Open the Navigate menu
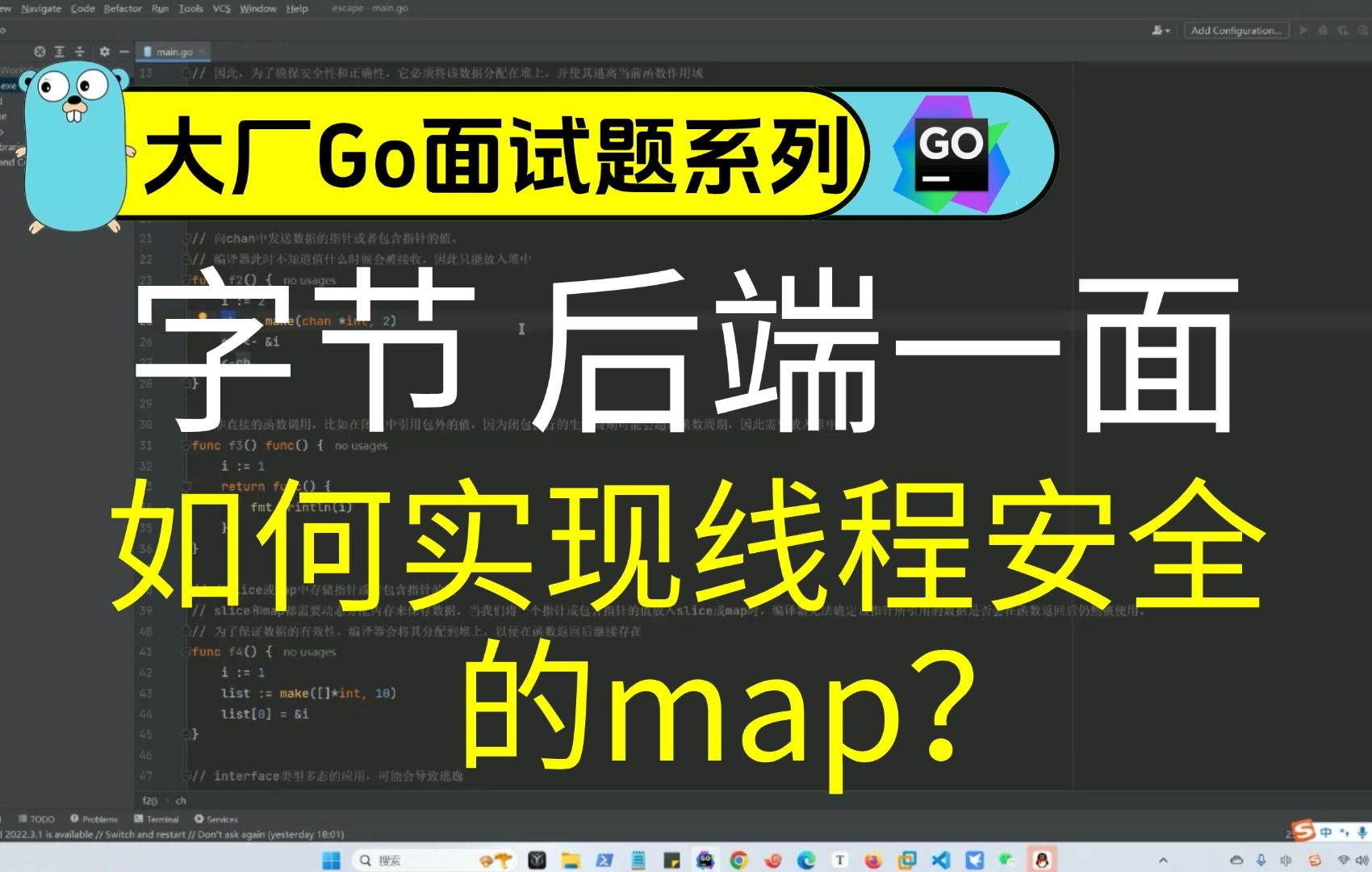Viewport: 1372px width, 872px height. (x=41, y=8)
